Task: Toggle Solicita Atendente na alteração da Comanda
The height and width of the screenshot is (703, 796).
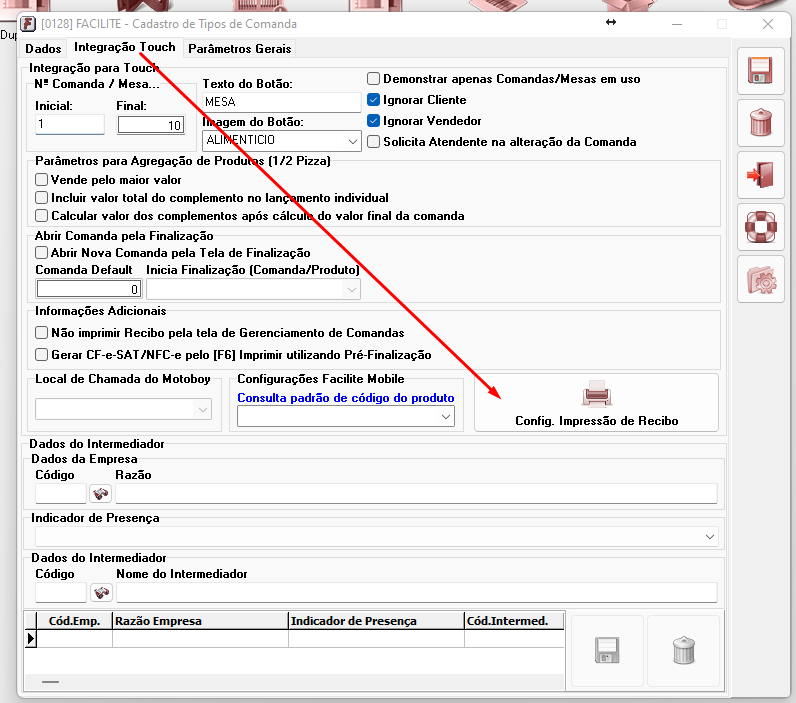Action: (x=373, y=142)
